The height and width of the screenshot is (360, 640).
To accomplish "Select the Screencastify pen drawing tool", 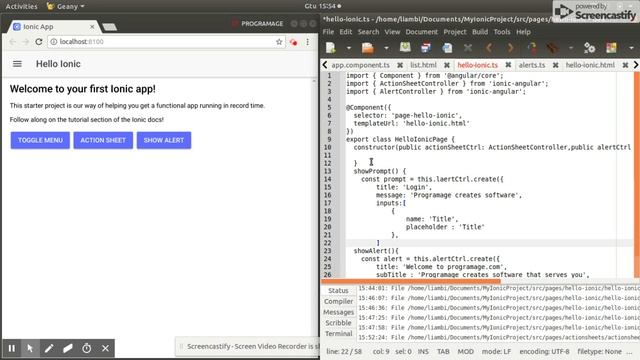I will pos(49,348).
